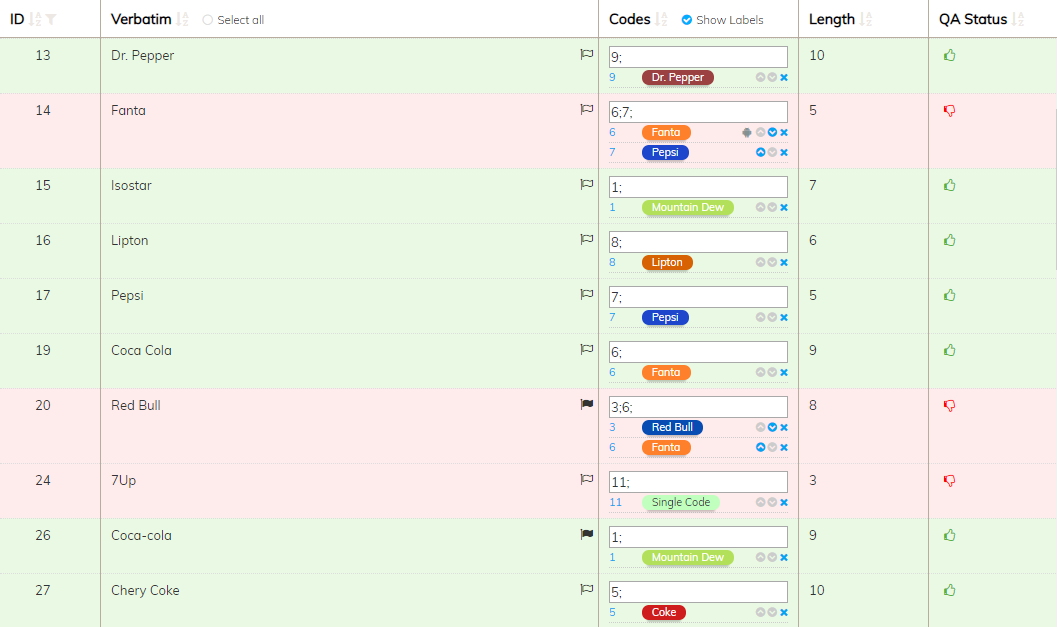Click the thumbs-up QA status for Lipton
The height and width of the screenshot is (627, 1057).
pyautogui.click(x=950, y=240)
